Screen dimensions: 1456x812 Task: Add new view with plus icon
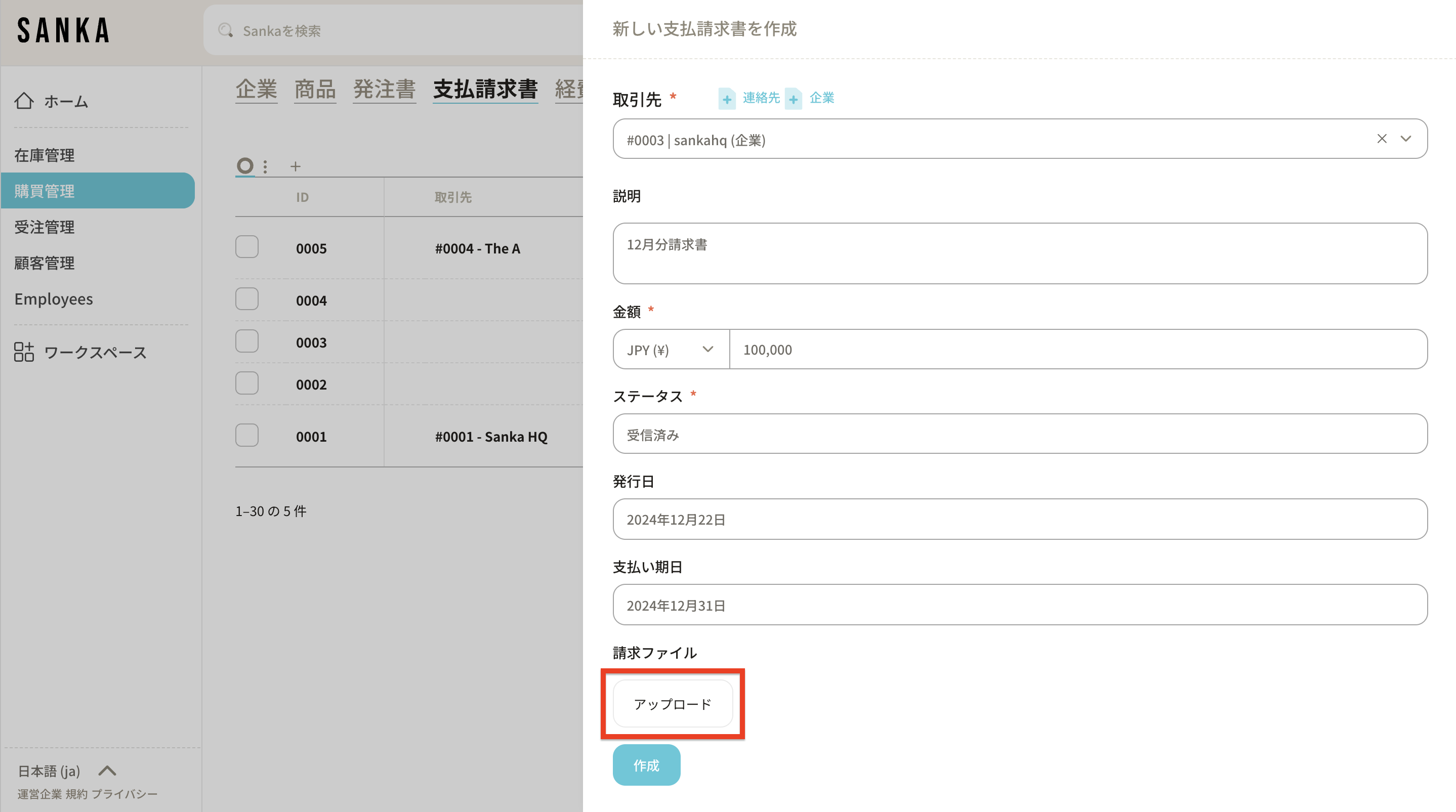pos(295,166)
